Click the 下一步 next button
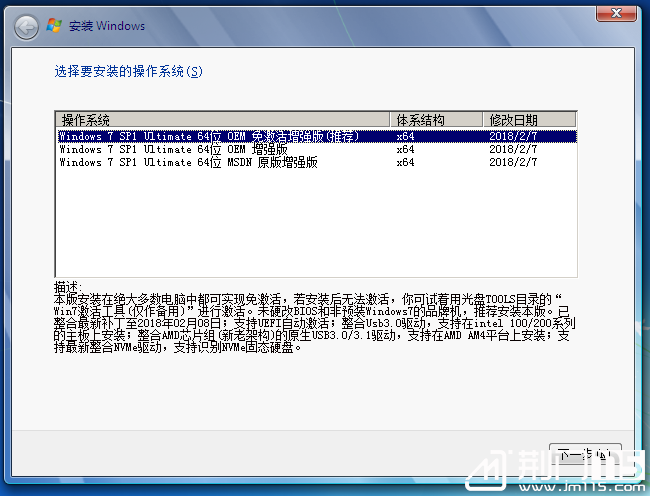The width and height of the screenshot is (650, 496). click(x=585, y=456)
